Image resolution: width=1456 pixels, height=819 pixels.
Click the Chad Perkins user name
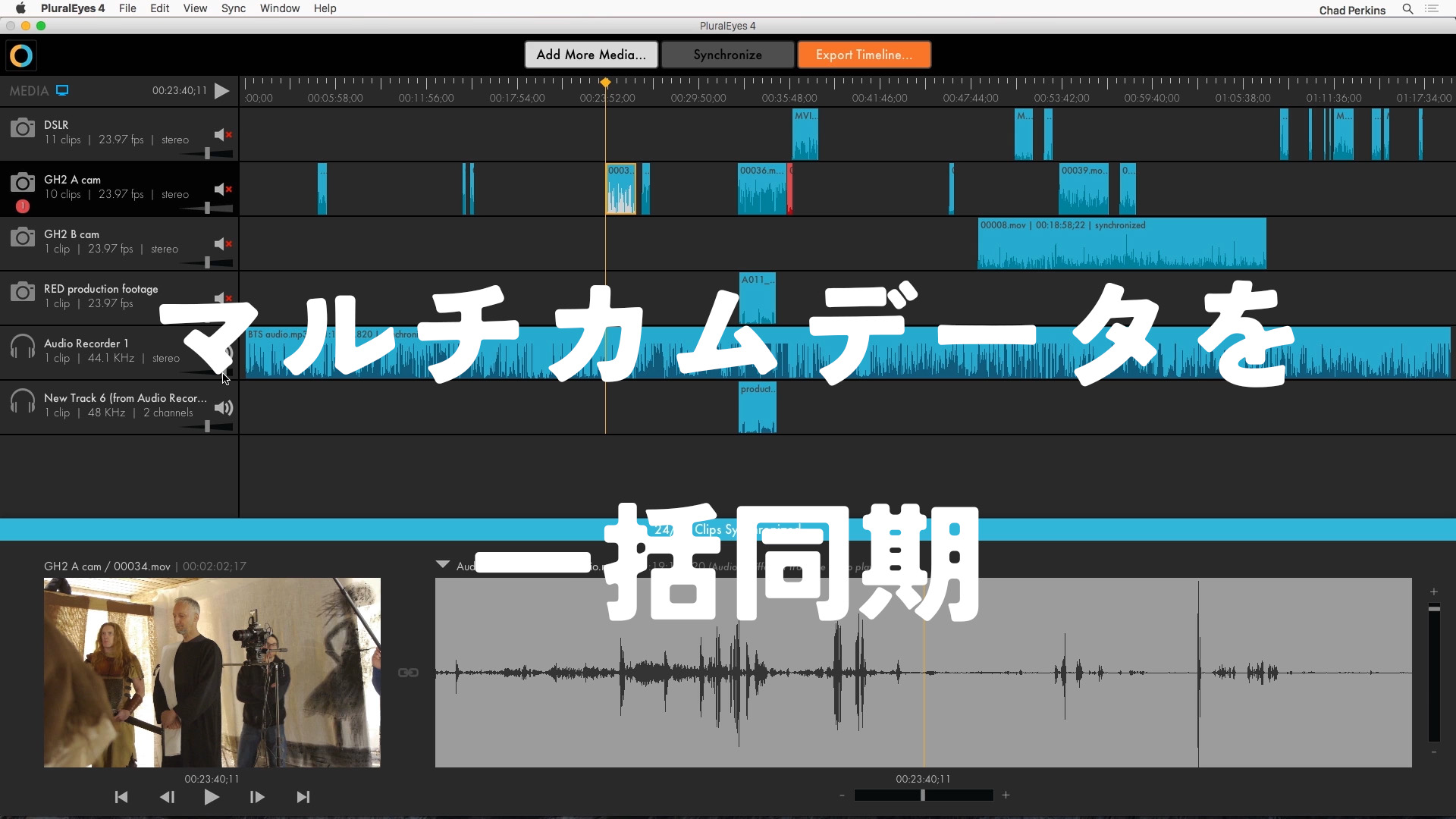coord(1352,10)
